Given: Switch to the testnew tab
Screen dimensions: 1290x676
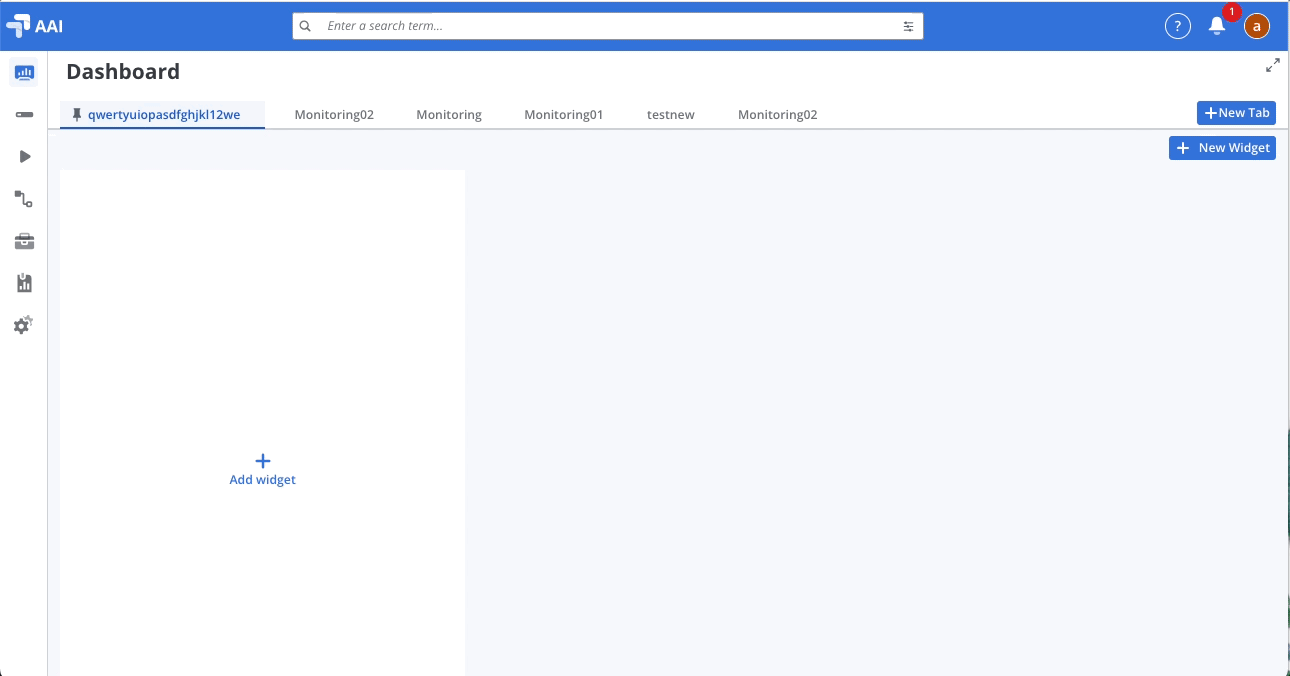Looking at the screenshot, I should (x=671, y=115).
